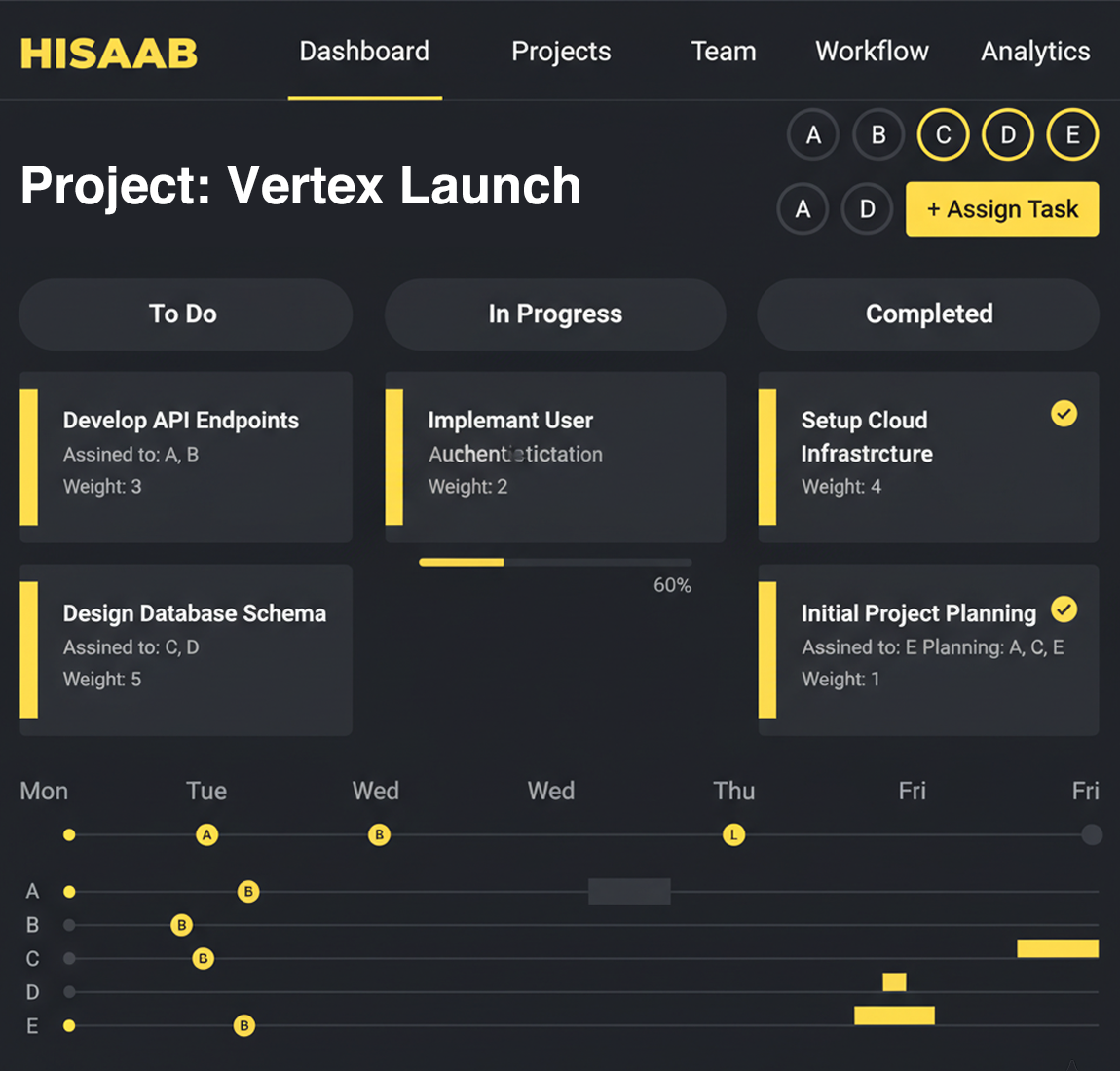
Task: Click the yellow marker in row C
Action: point(203,958)
